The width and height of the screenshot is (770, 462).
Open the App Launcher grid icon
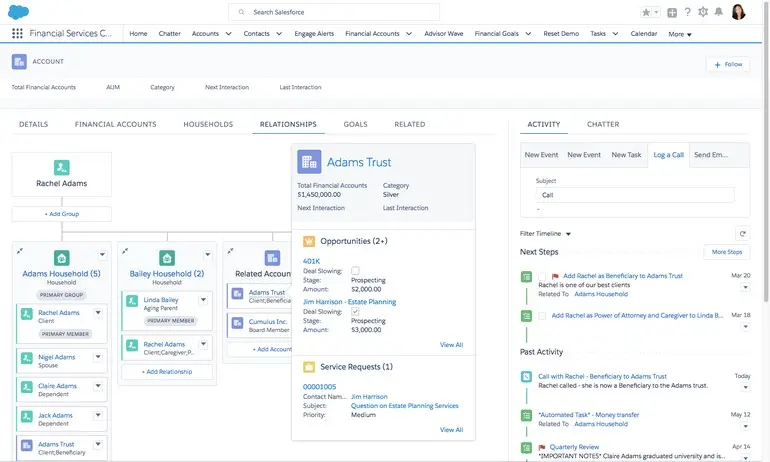[x=17, y=33]
